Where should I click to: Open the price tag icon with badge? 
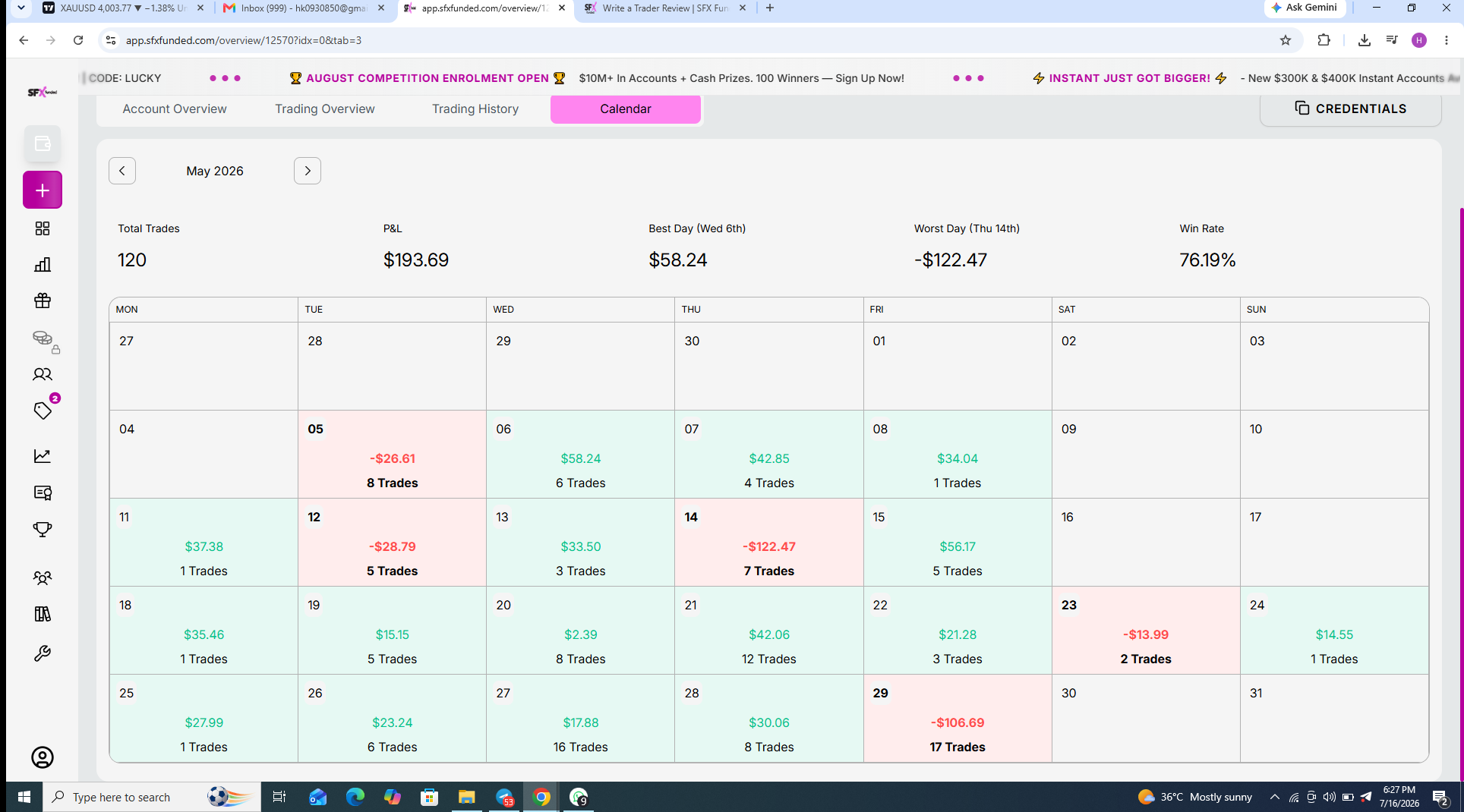pyautogui.click(x=43, y=411)
